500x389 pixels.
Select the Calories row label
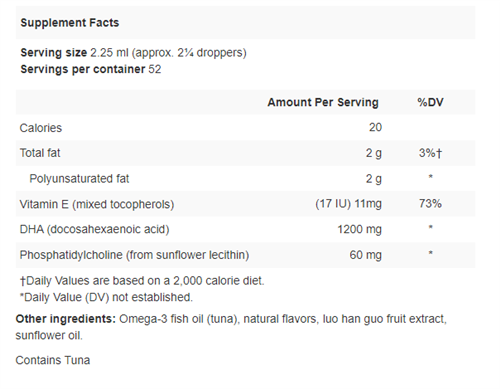41,128
